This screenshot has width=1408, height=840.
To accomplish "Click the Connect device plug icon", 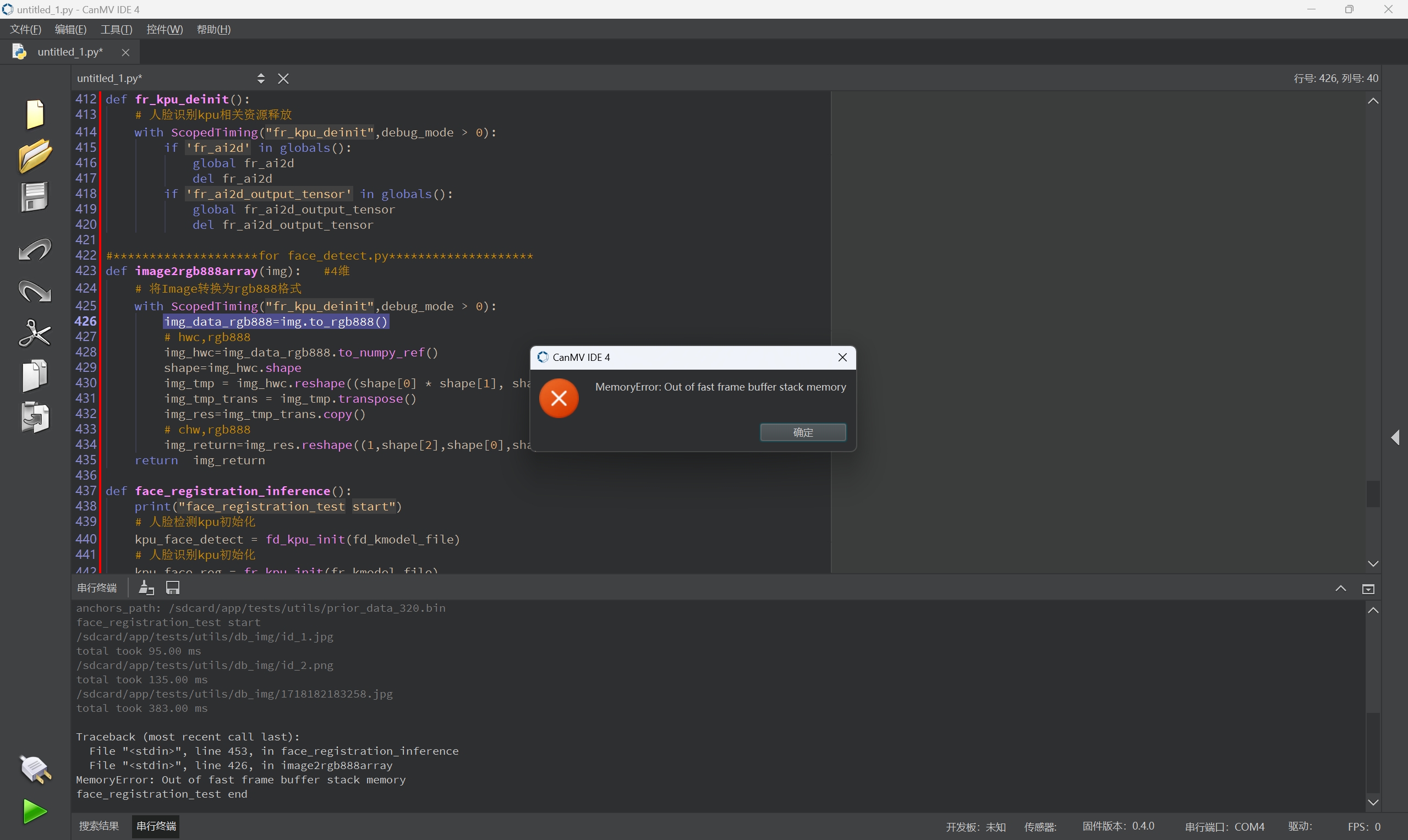I will coord(35,769).
